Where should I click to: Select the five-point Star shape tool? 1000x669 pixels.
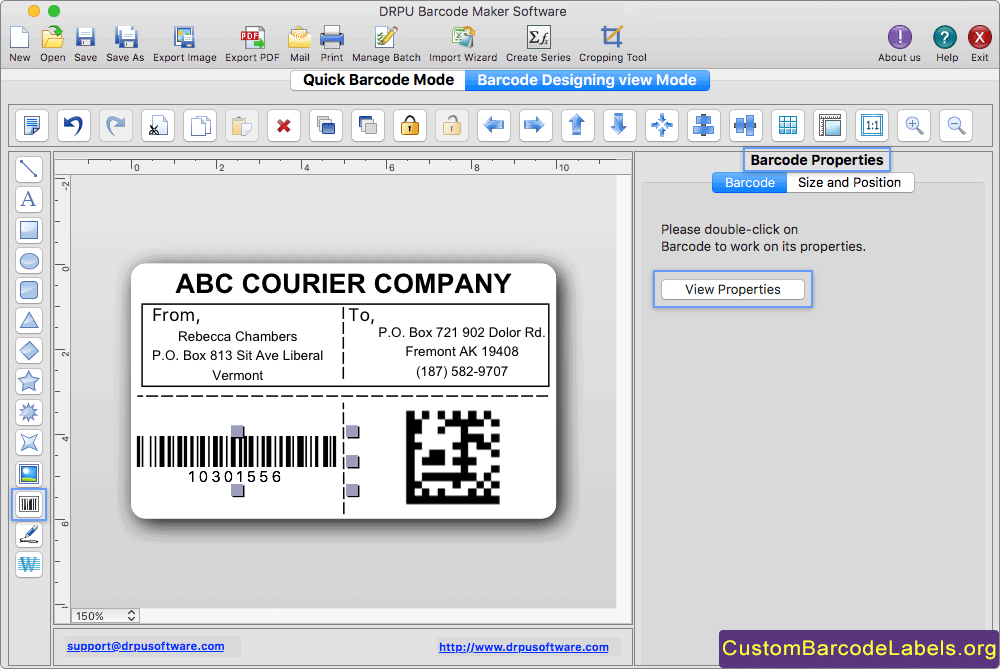click(x=29, y=381)
